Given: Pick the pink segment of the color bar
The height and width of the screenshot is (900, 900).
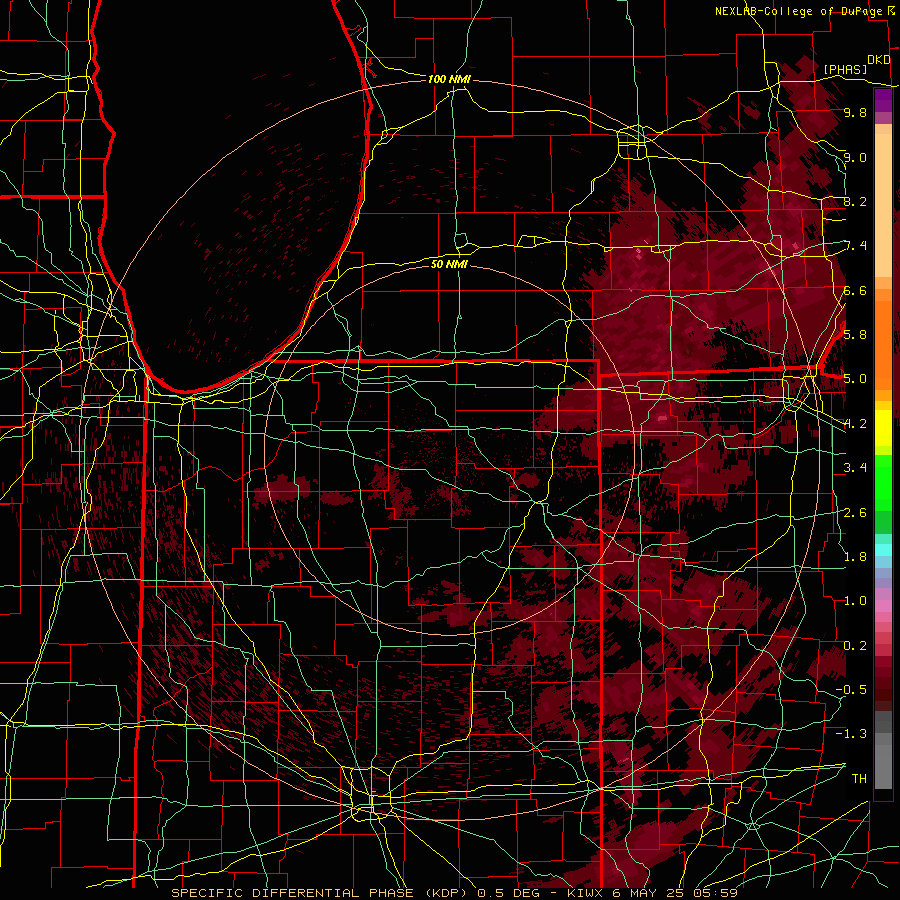Looking at the screenshot, I should click(883, 606).
